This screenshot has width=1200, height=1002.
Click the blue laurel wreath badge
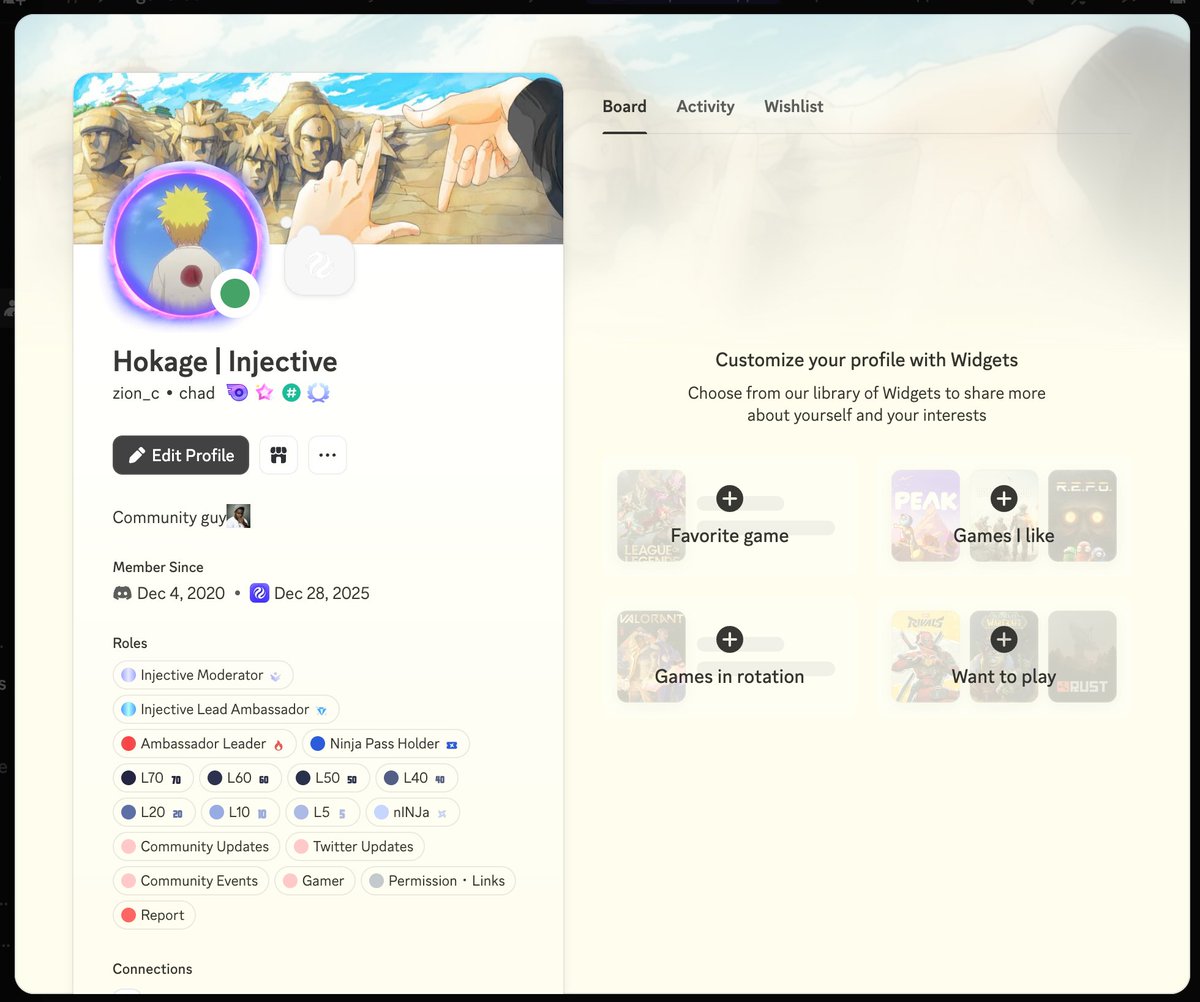pyautogui.click(x=318, y=393)
